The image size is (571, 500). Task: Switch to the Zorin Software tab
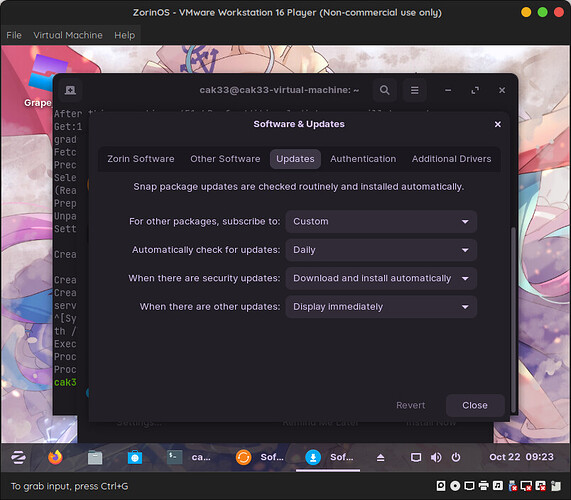(141, 159)
